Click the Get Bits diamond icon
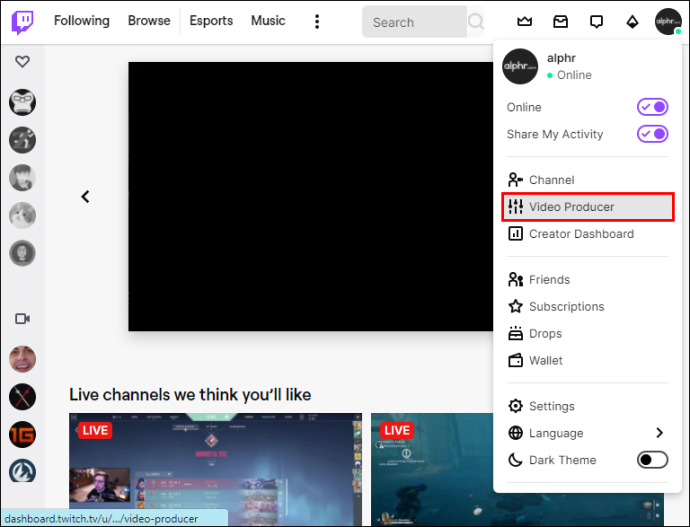Screen dimensions: 690x527 click(632, 22)
